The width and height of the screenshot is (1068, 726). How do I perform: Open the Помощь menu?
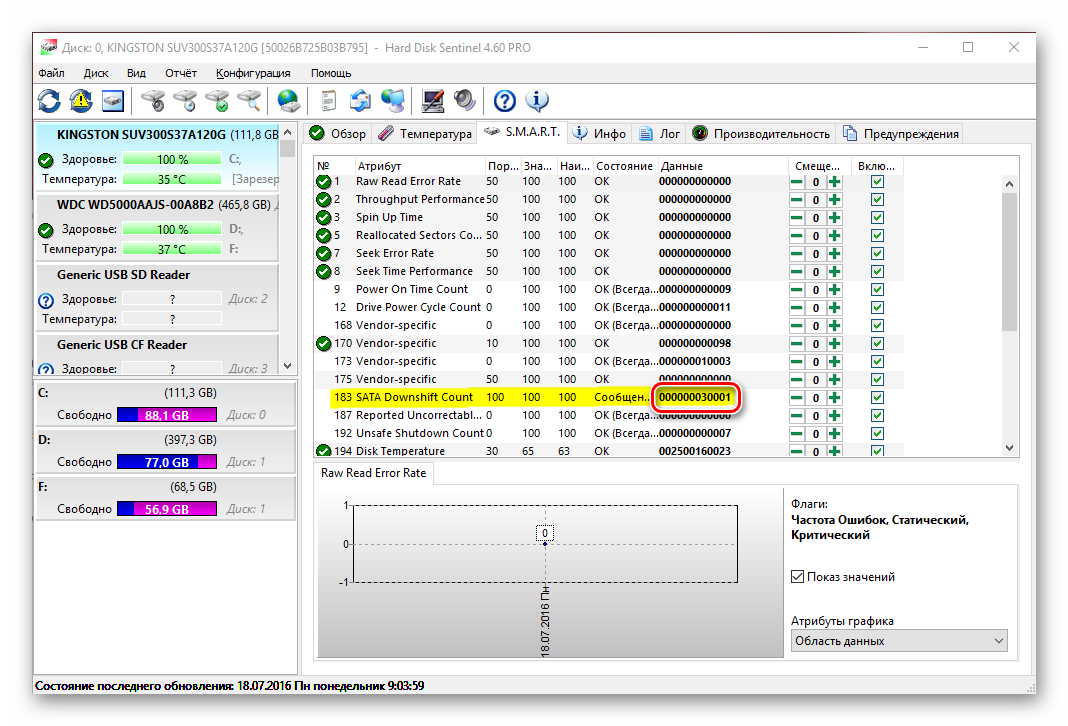pos(331,73)
